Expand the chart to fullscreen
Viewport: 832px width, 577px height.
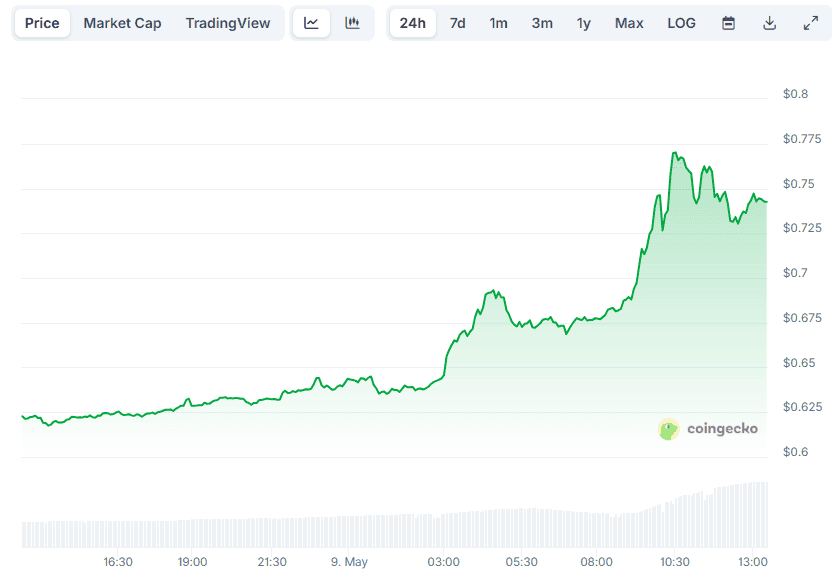coord(810,23)
